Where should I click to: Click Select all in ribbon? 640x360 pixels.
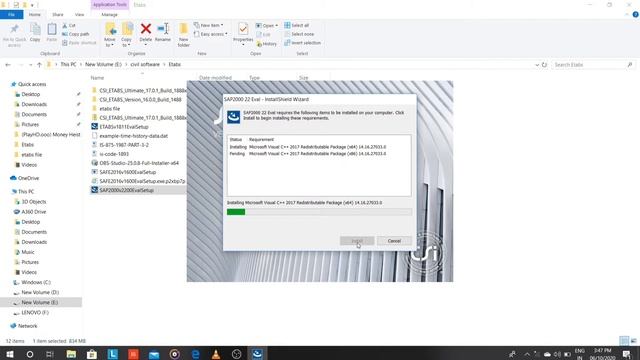coord(297,25)
